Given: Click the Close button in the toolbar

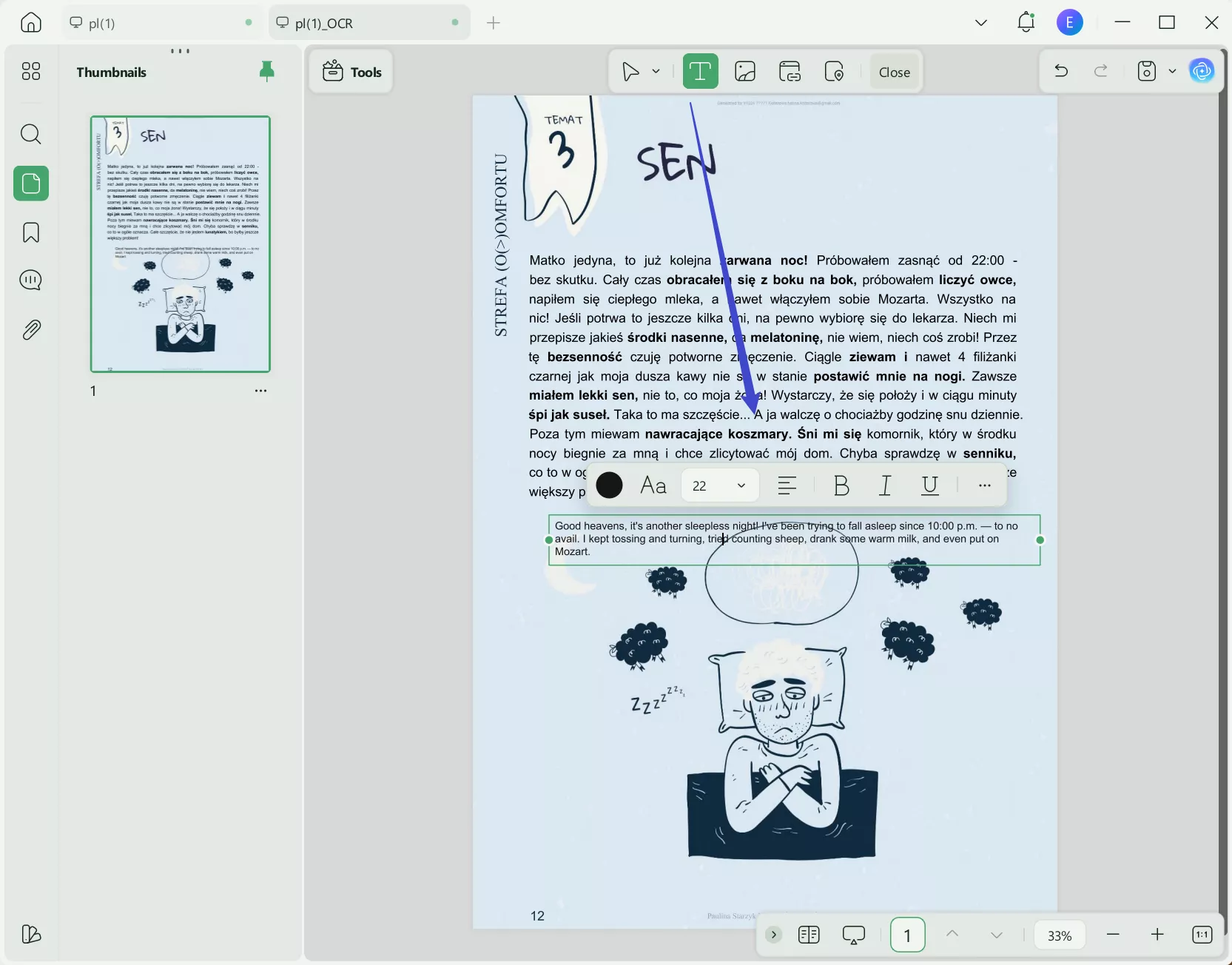Looking at the screenshot, I should pyautogui.click(x=893, y=71).
